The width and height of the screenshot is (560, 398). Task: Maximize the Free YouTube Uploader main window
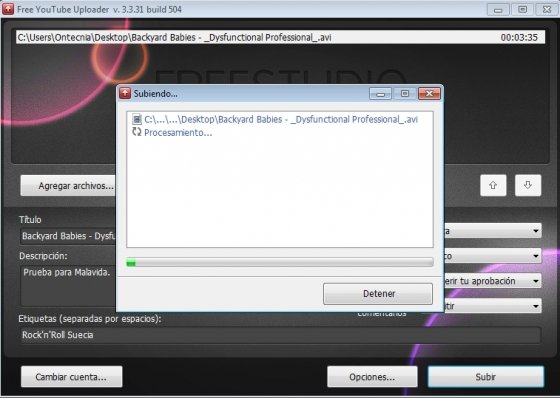coord(522,10)
